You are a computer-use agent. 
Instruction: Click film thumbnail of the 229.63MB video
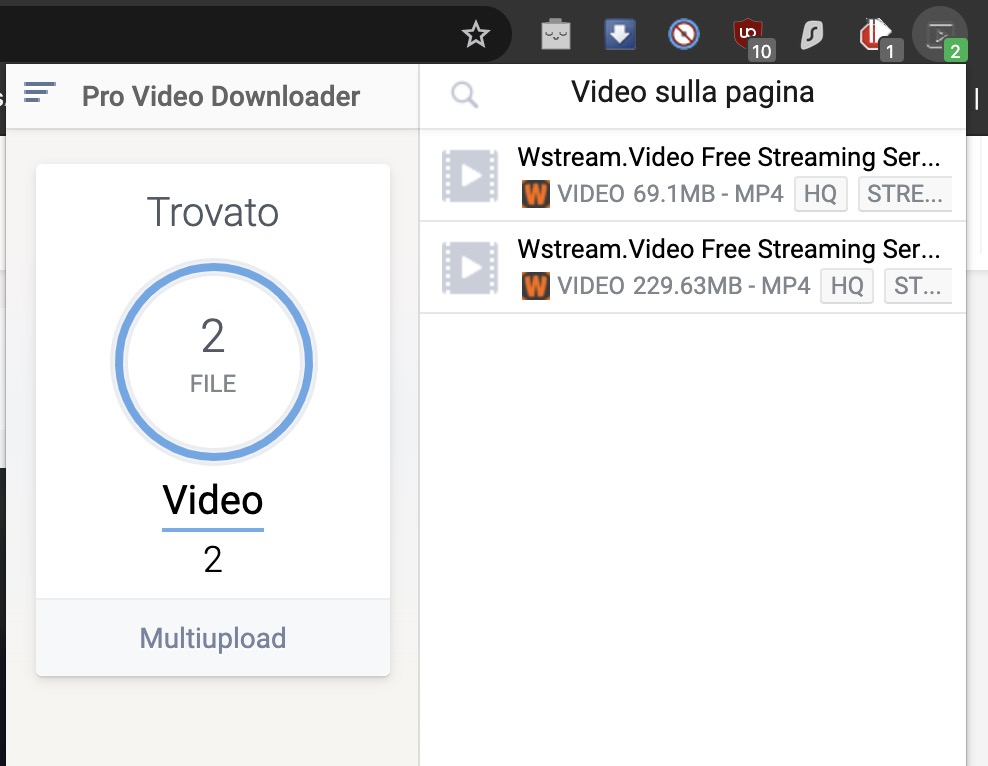(470, 268)
